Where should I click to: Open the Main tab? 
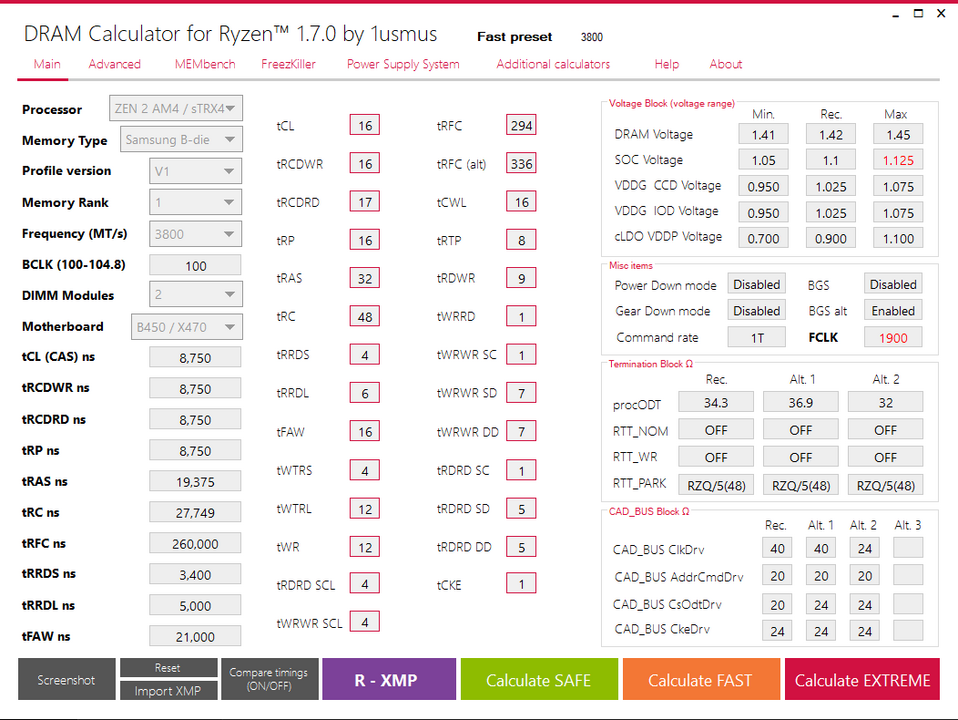pyautogui.click(x=47, y=64)
